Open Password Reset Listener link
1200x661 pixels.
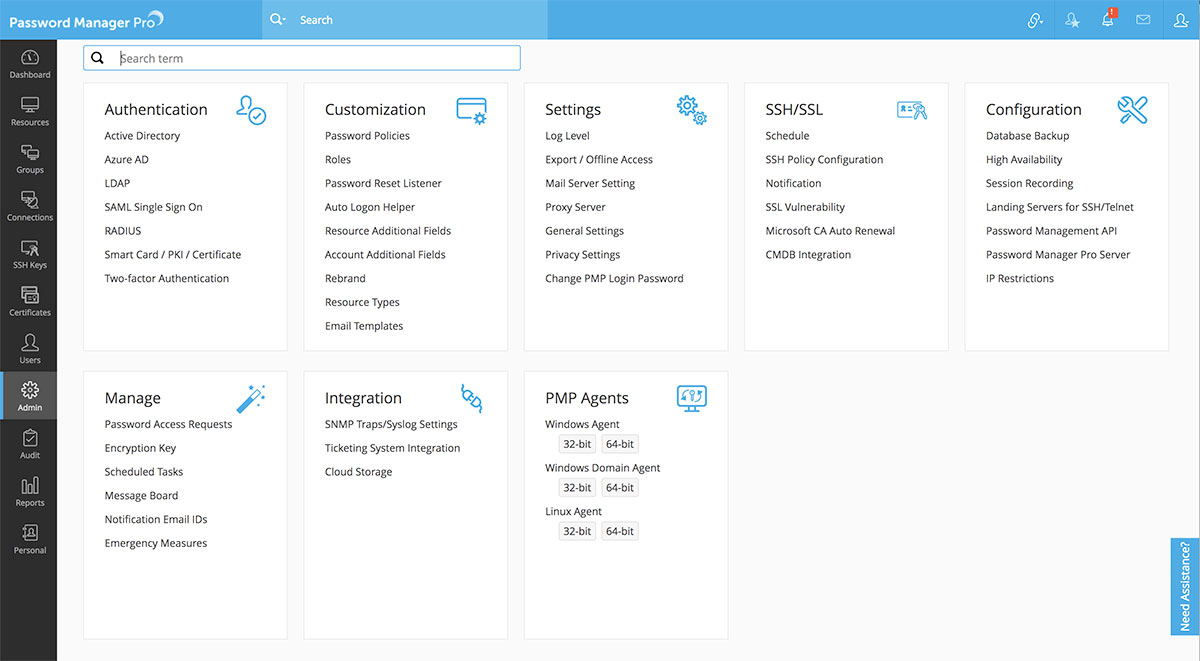tap(383, 184)
